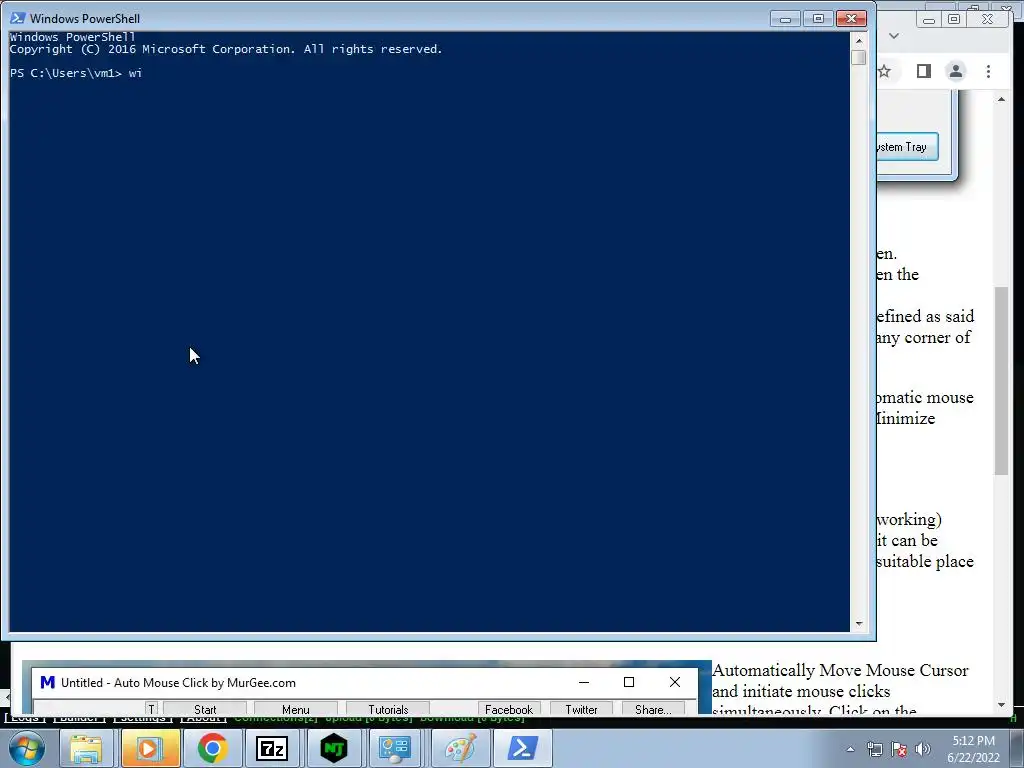Open Windows Explorer from the taskbar
The image size is (1024, 768).
(x=86, y=748)
